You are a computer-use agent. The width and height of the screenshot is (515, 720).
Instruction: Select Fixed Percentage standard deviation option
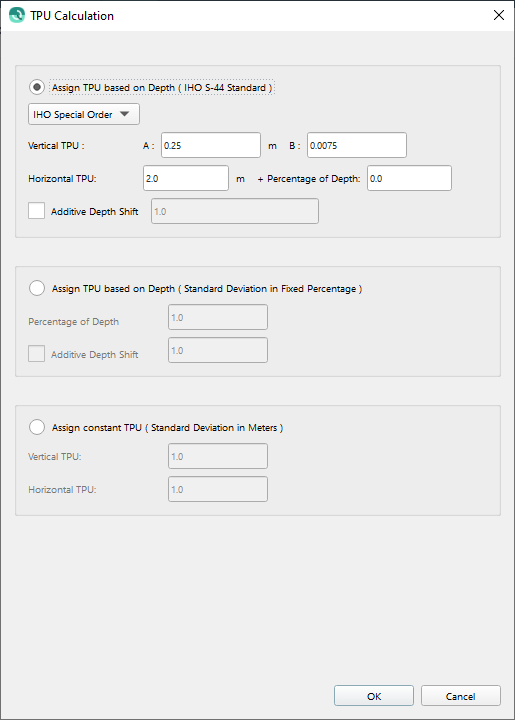tap(37, 288)
